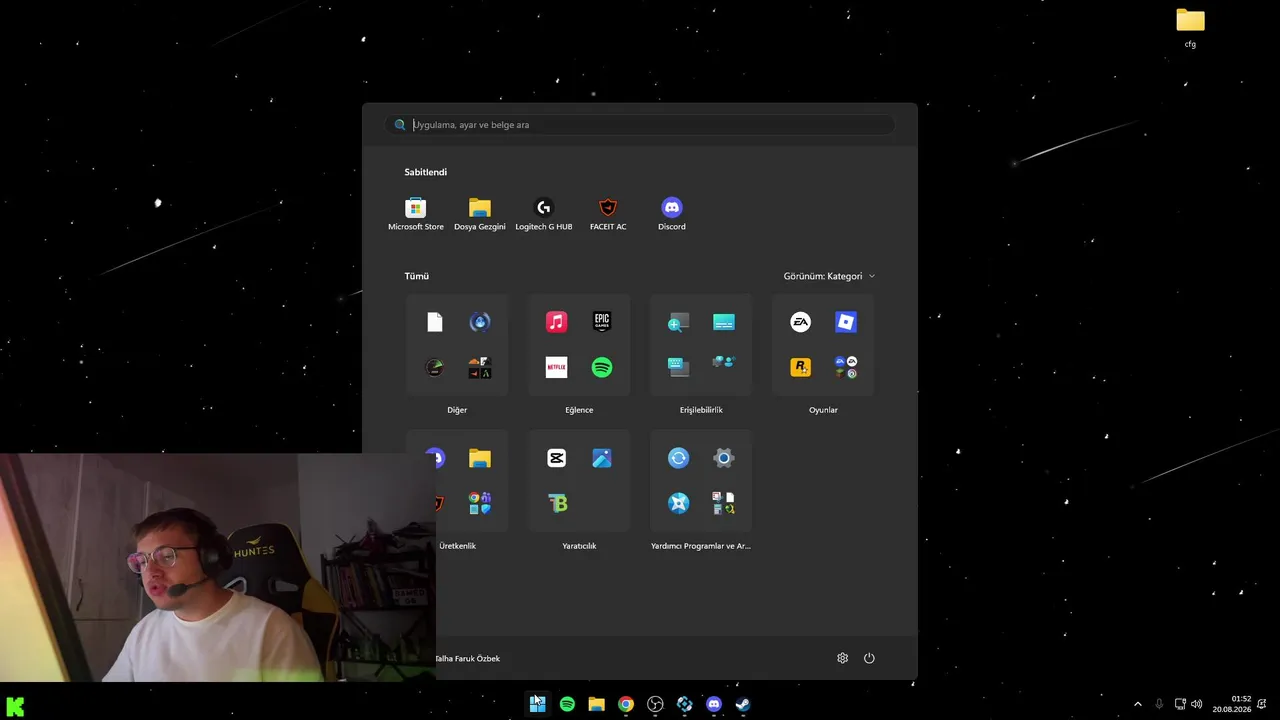The width and height of the screenshot is (1280, 720).
Task: Click the Windows Start button
Action: click(x=538, y=704)
